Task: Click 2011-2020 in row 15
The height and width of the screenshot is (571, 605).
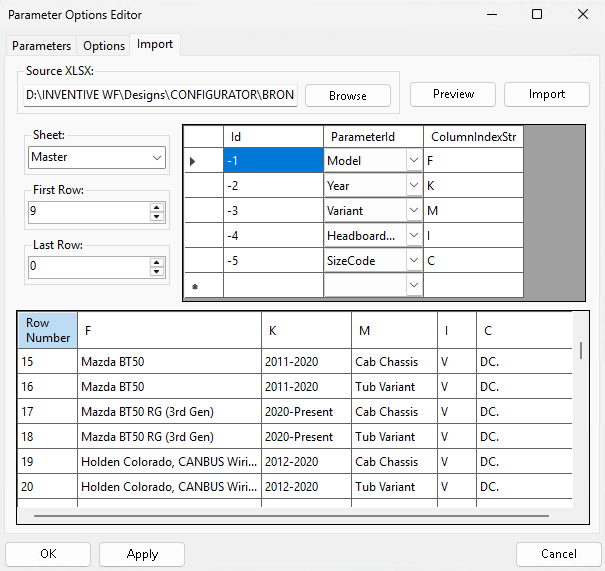Action: point(306,362)
